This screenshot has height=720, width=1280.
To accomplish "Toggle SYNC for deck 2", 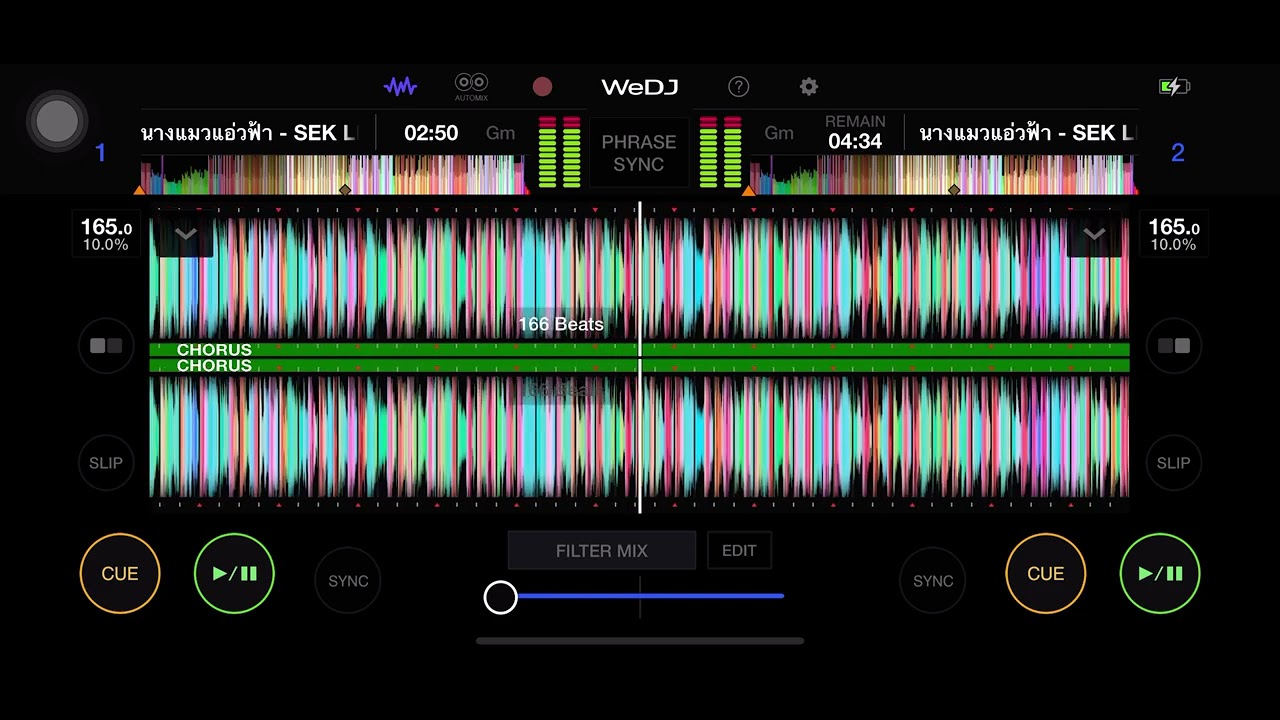I will tap(933, 581).
